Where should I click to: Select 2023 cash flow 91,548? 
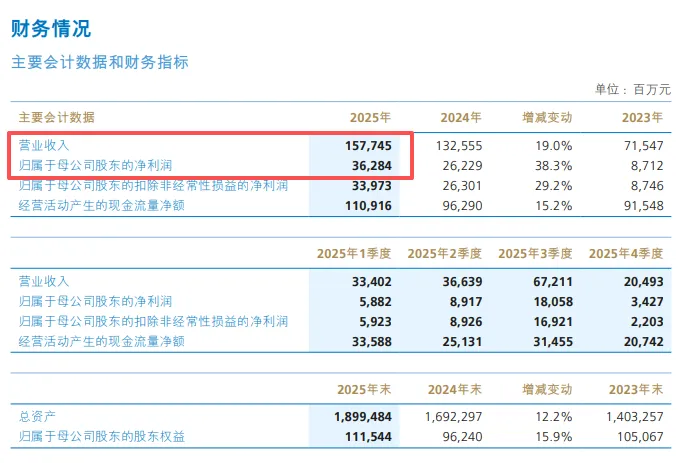(644, 205)
